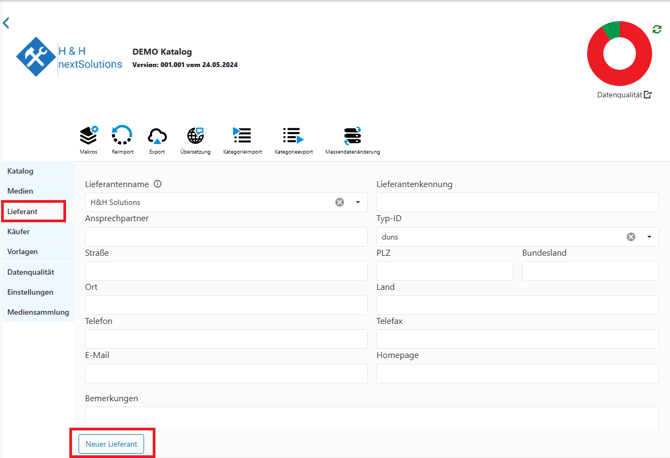Click the green refresh icon
The image size is (670, 458).
point(657,30)
